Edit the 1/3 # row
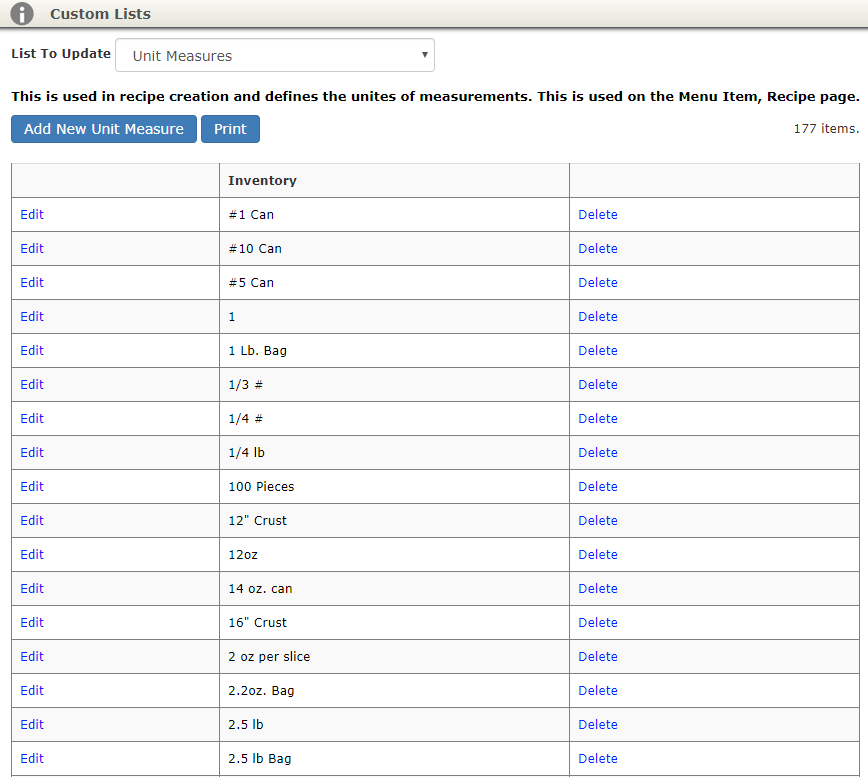This screenshot has height=777, width=868. click(x=32, y=385)
